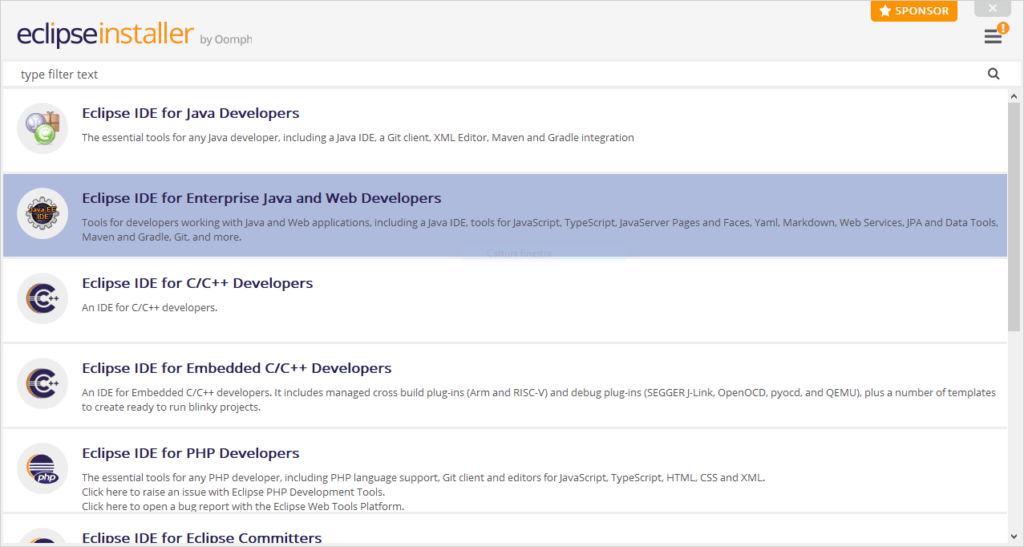The image size is (1024, 547).
Task: Click the Enterprise Java tools description text
Action: click(539, 230)
